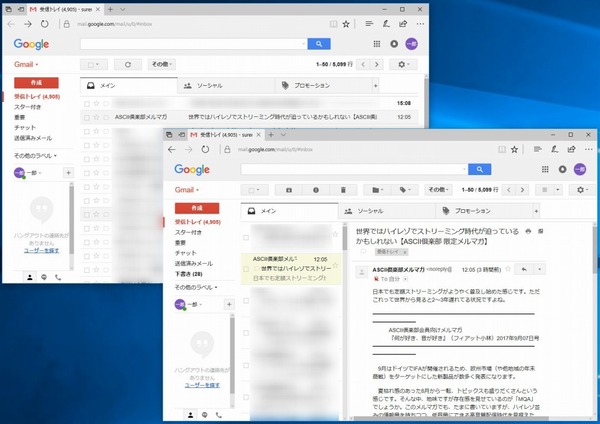Open phone calls icon in front Hangouts panel
This screenshot has height=424, width=600.
click(218, 415)
